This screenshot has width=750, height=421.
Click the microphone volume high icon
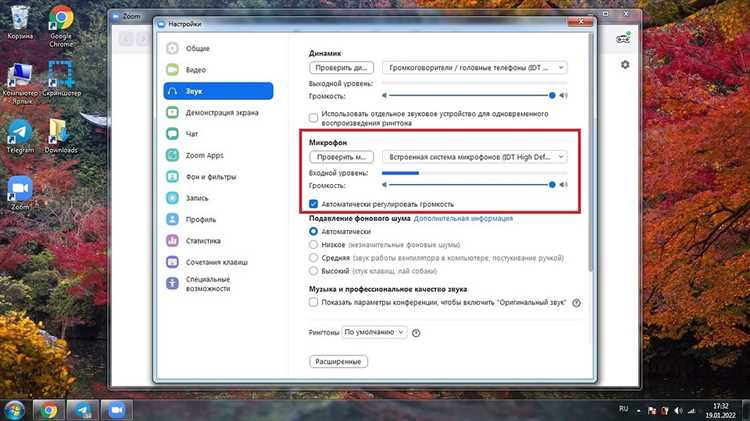[x=563, y=185]
